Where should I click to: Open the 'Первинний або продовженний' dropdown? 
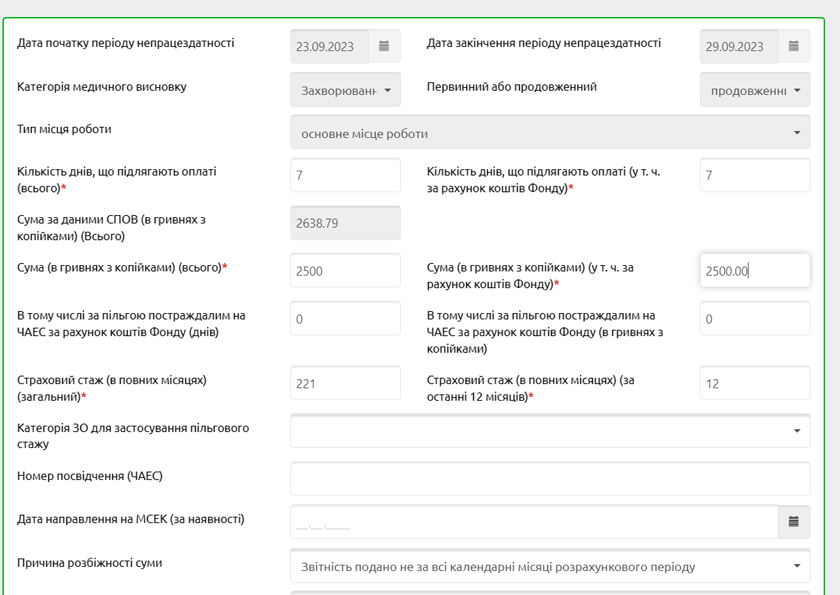tap(755, 90)
